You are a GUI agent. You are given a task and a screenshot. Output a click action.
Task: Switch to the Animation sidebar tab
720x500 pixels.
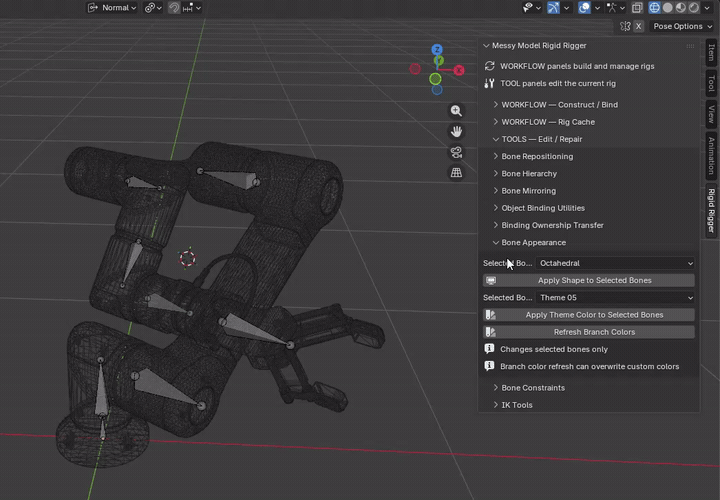[x=711, y=156]
